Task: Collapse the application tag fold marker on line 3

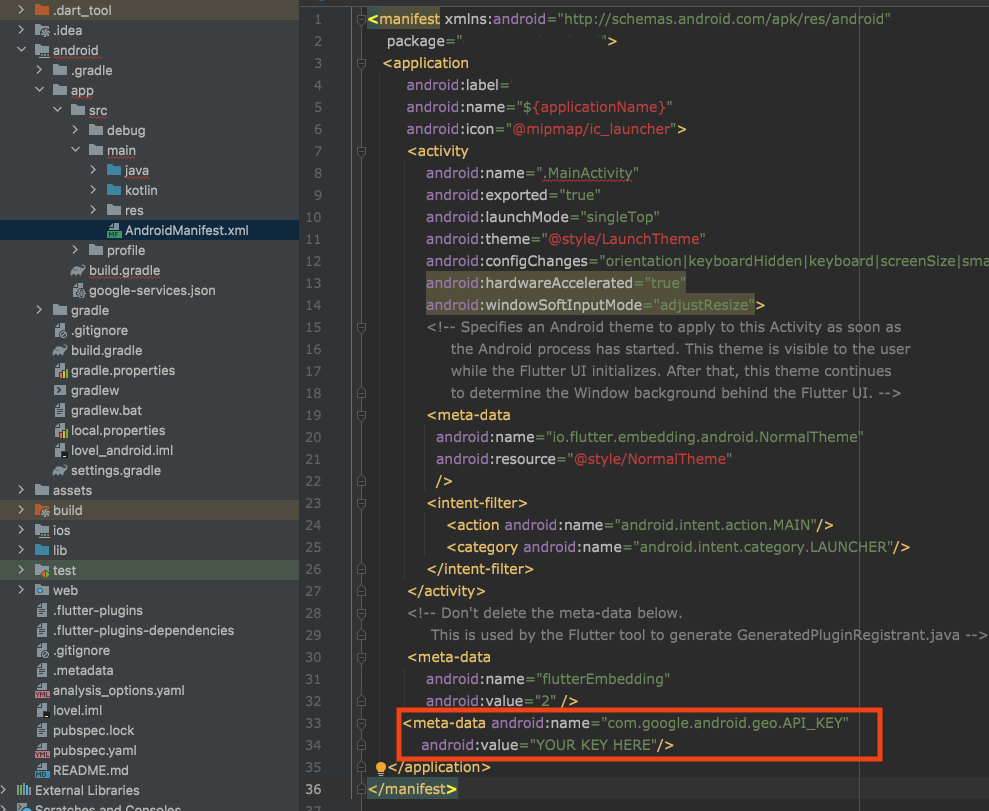Action: (x=361, y=63)
